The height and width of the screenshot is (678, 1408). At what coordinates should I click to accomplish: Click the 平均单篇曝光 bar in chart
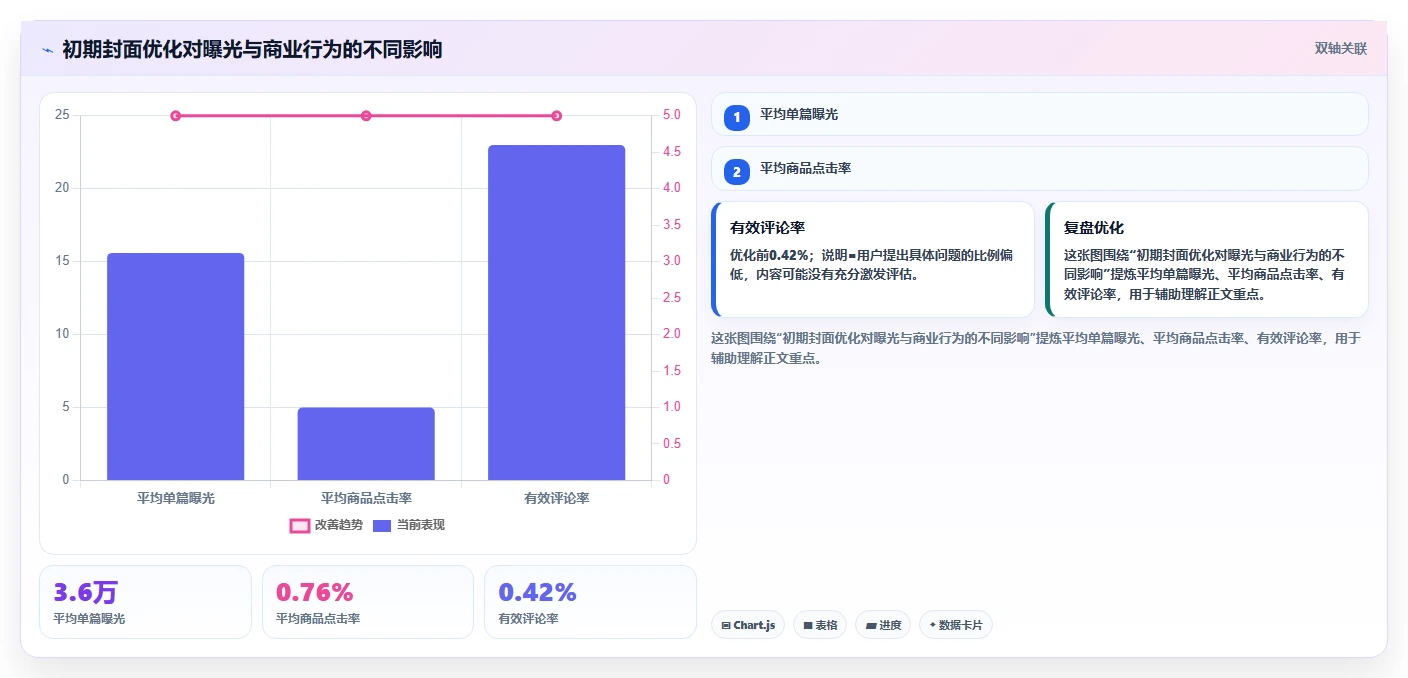pyautogui.click(x=176, y=366)
